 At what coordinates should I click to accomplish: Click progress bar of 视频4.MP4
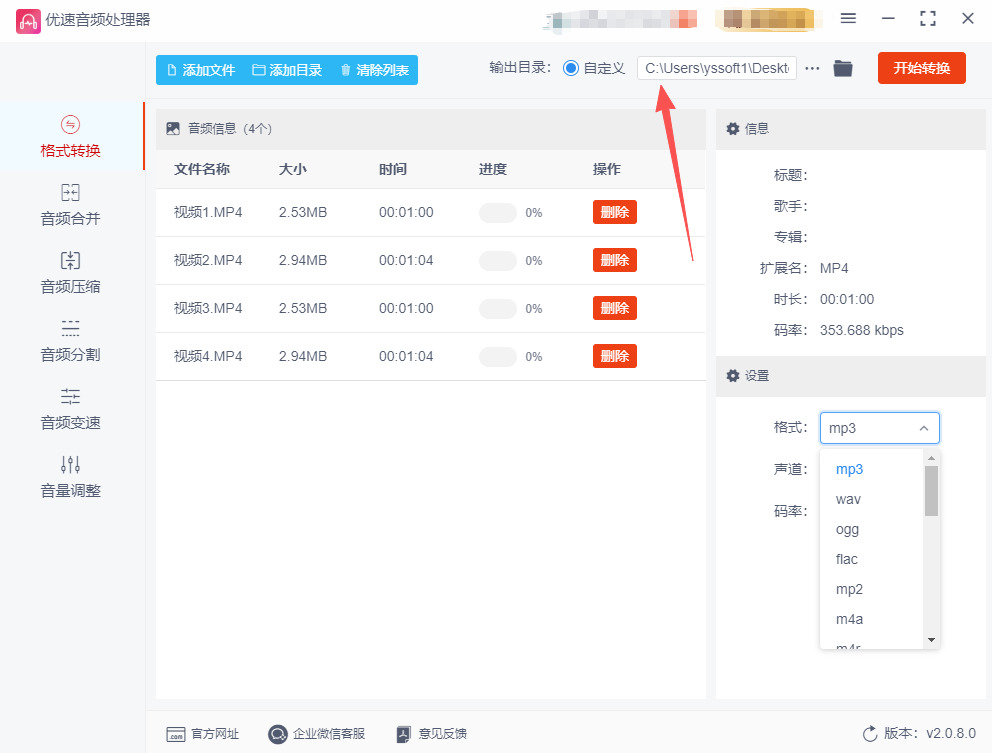(x=498, y=357)
